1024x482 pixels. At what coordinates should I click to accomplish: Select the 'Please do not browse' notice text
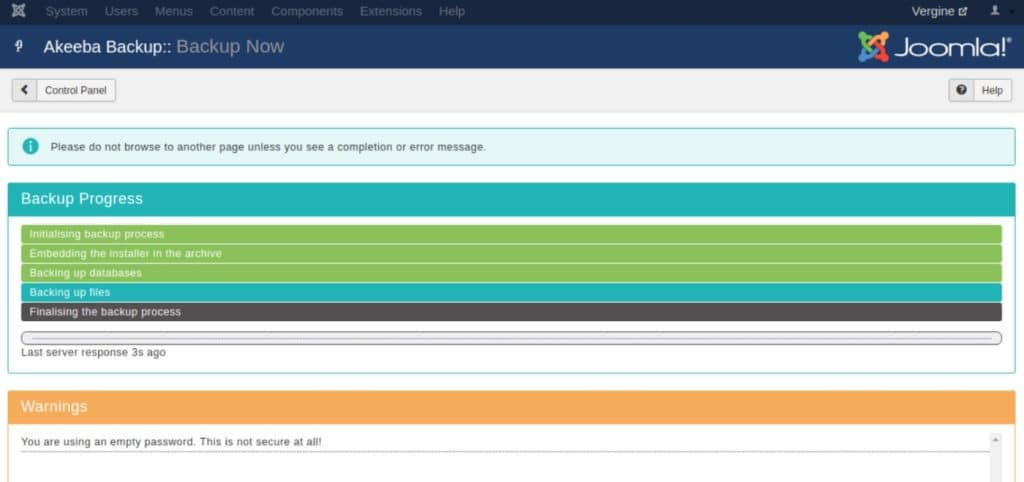pyautogui.click(x=268, y=147)
